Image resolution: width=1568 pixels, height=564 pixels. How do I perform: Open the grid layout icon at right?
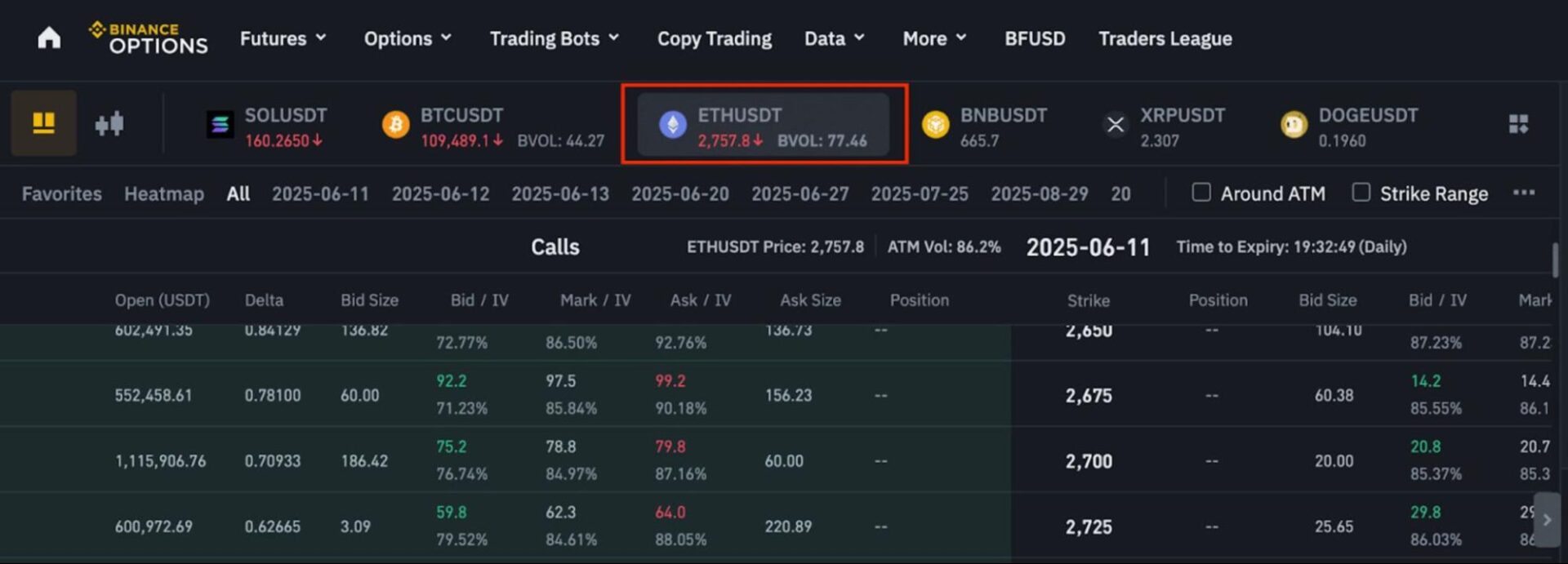coord(1518,124)
